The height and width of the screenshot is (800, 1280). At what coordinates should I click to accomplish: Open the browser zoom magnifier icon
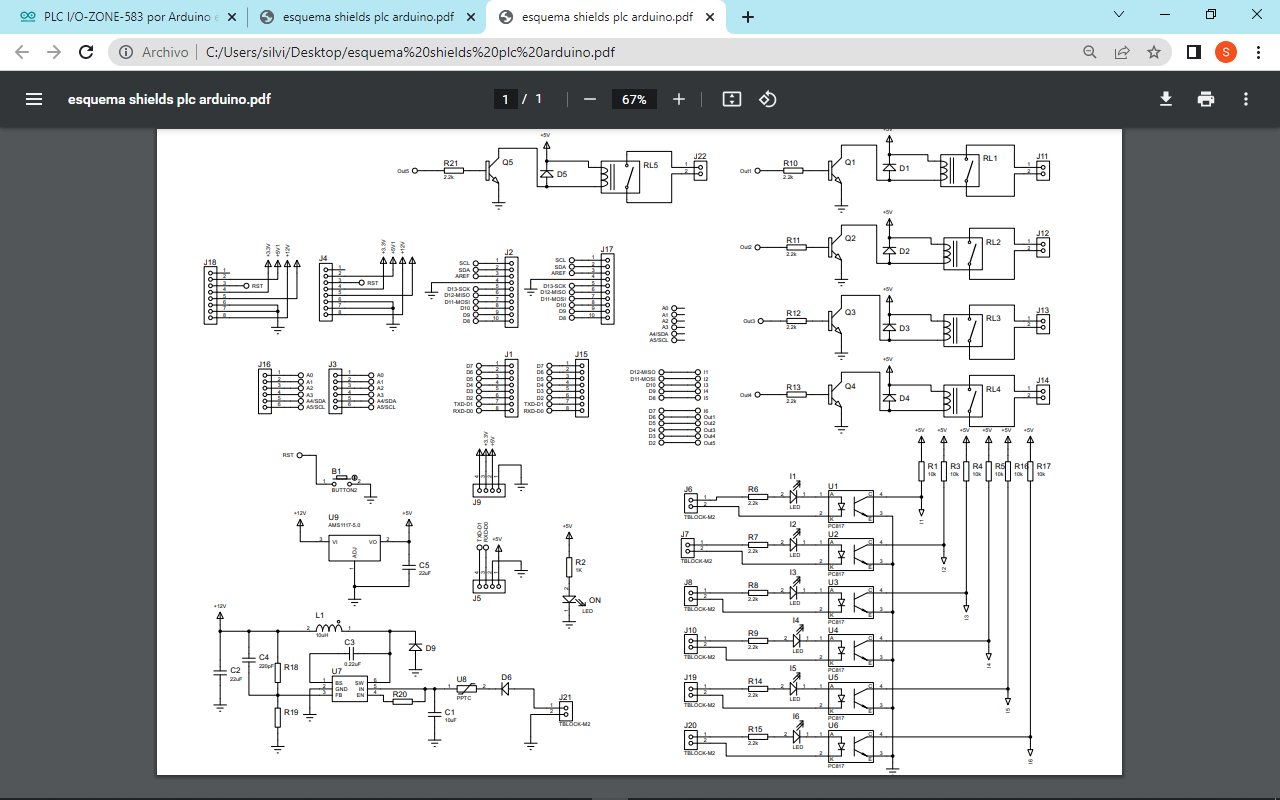pos(1090,52)
